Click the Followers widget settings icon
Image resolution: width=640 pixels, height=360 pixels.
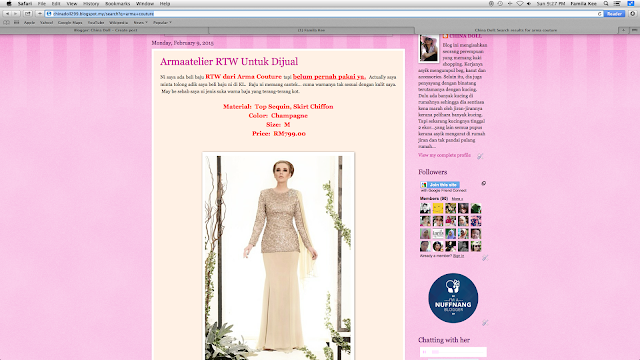(484, 183)
